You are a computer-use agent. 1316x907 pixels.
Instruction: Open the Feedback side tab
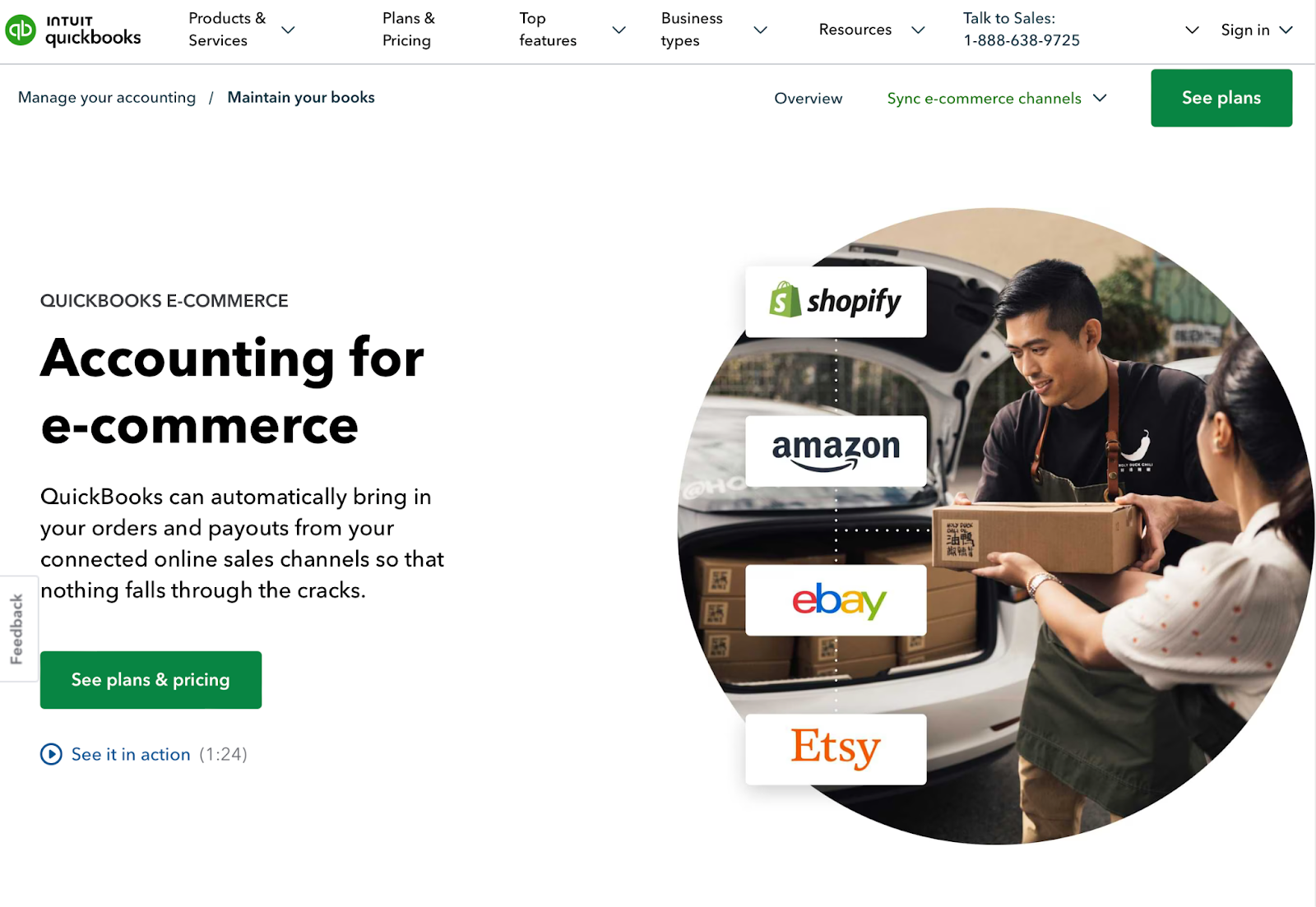(18, 629)
